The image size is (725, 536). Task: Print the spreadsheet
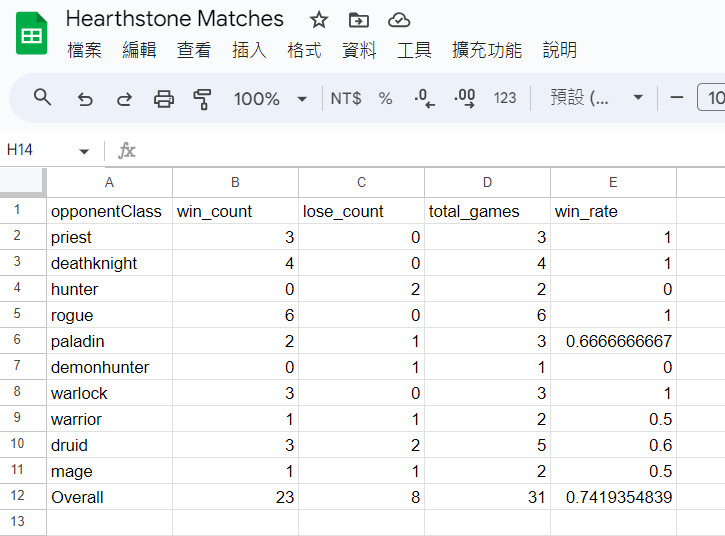(x=164, y=99)
